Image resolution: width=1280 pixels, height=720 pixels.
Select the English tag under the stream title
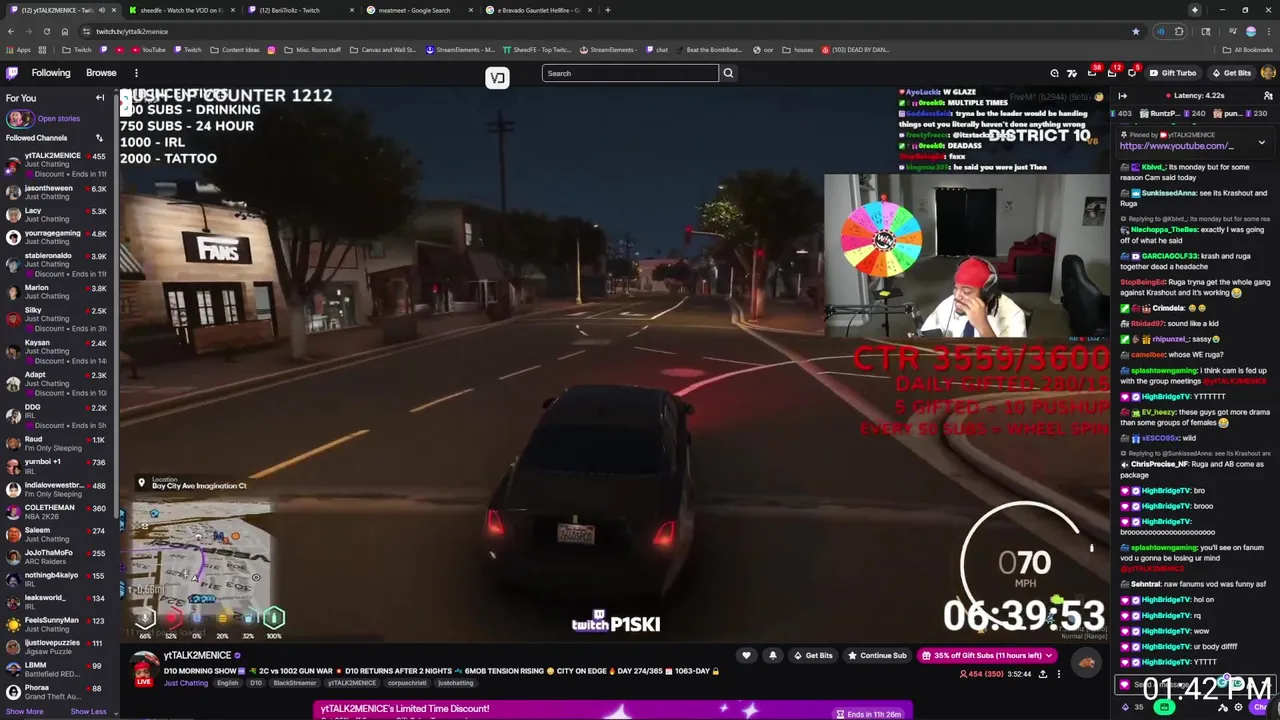(x=227, y=683)
